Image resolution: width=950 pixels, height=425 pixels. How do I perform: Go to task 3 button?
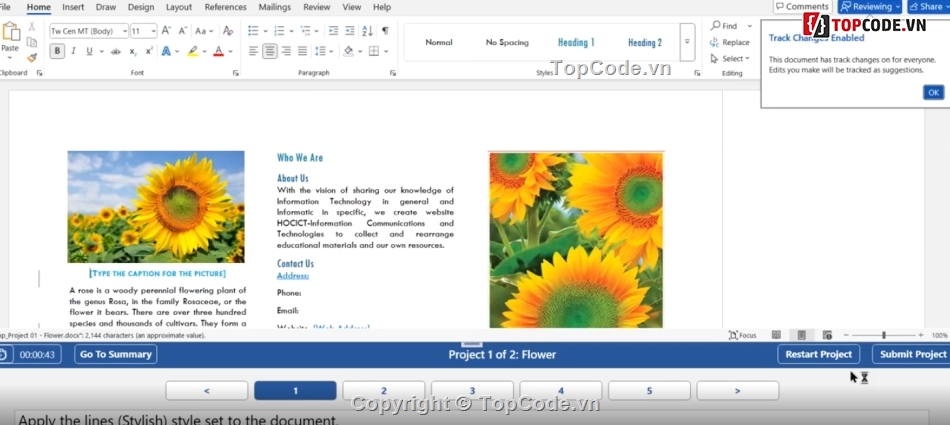pos(472,390)
